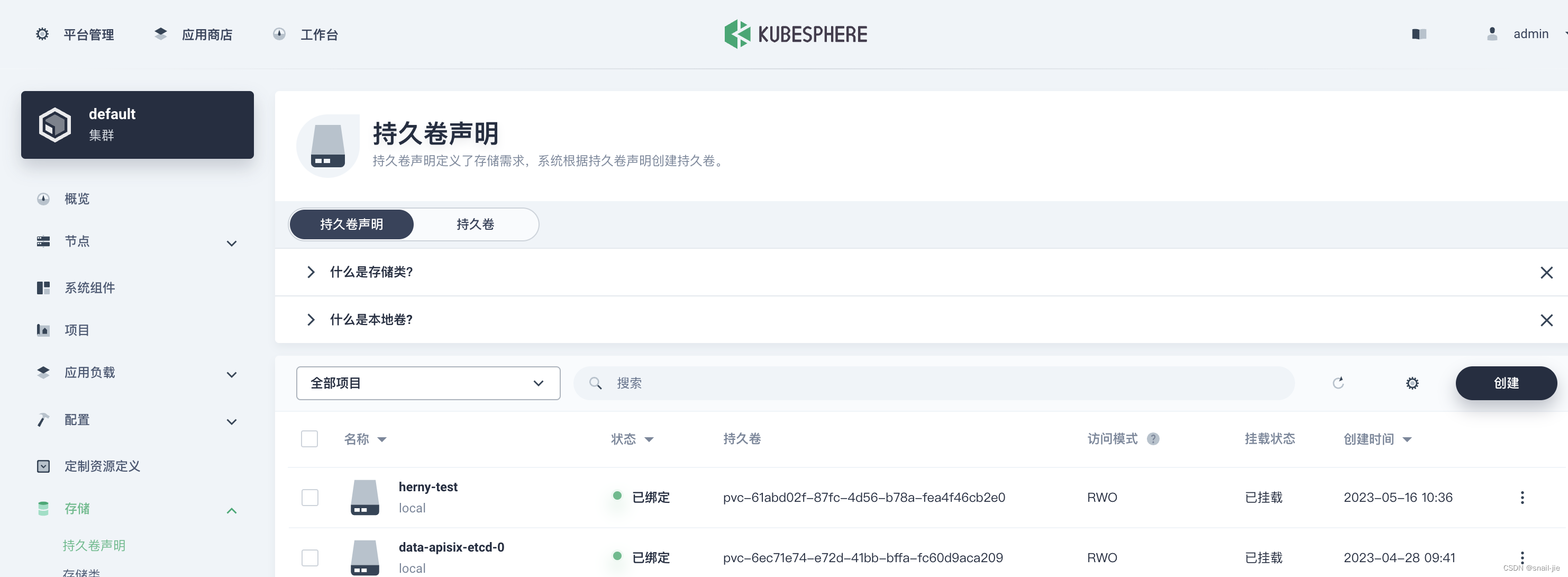Open the documentation book icon in header

point(1419,34)
